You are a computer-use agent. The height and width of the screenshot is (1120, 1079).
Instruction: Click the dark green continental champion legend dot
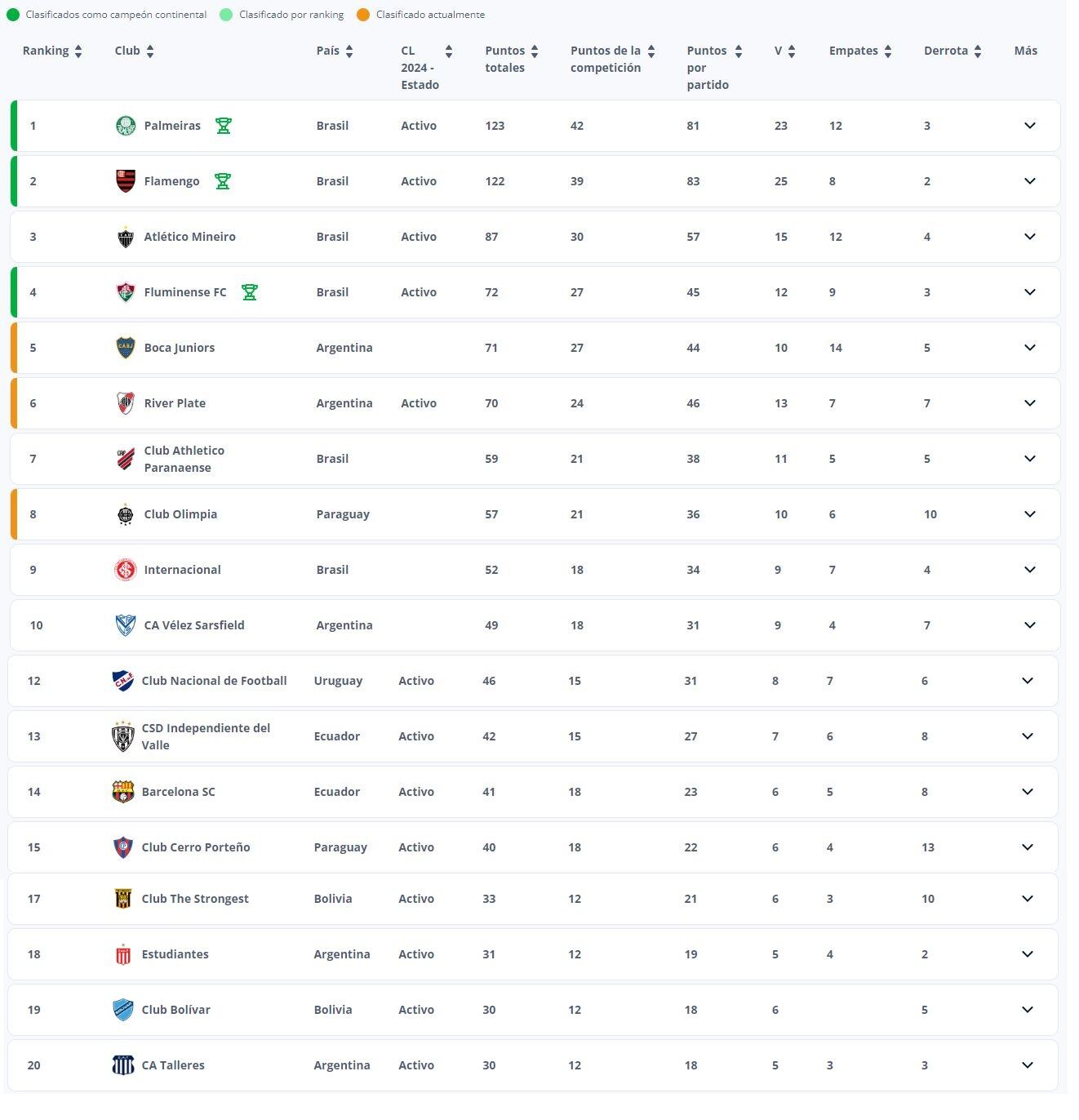point(13,15)
